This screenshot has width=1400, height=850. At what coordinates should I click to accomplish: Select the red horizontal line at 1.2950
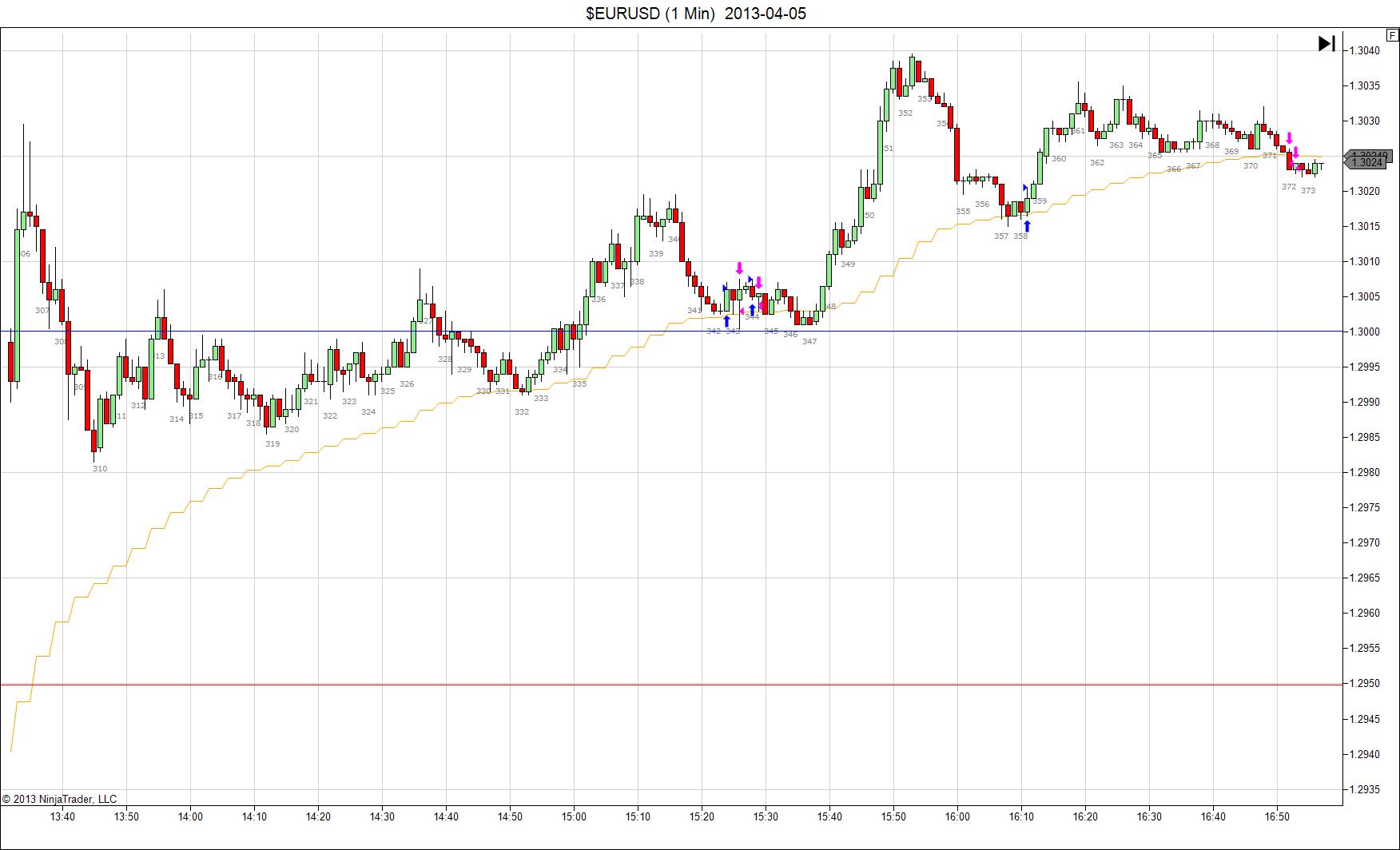[671, 684]
